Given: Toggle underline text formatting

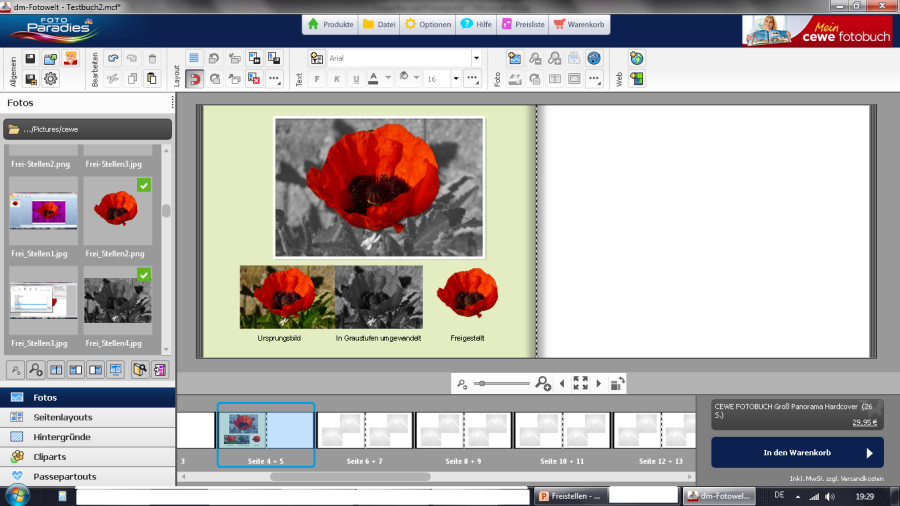Looking at the screenshot, I should tap(356, 78).
